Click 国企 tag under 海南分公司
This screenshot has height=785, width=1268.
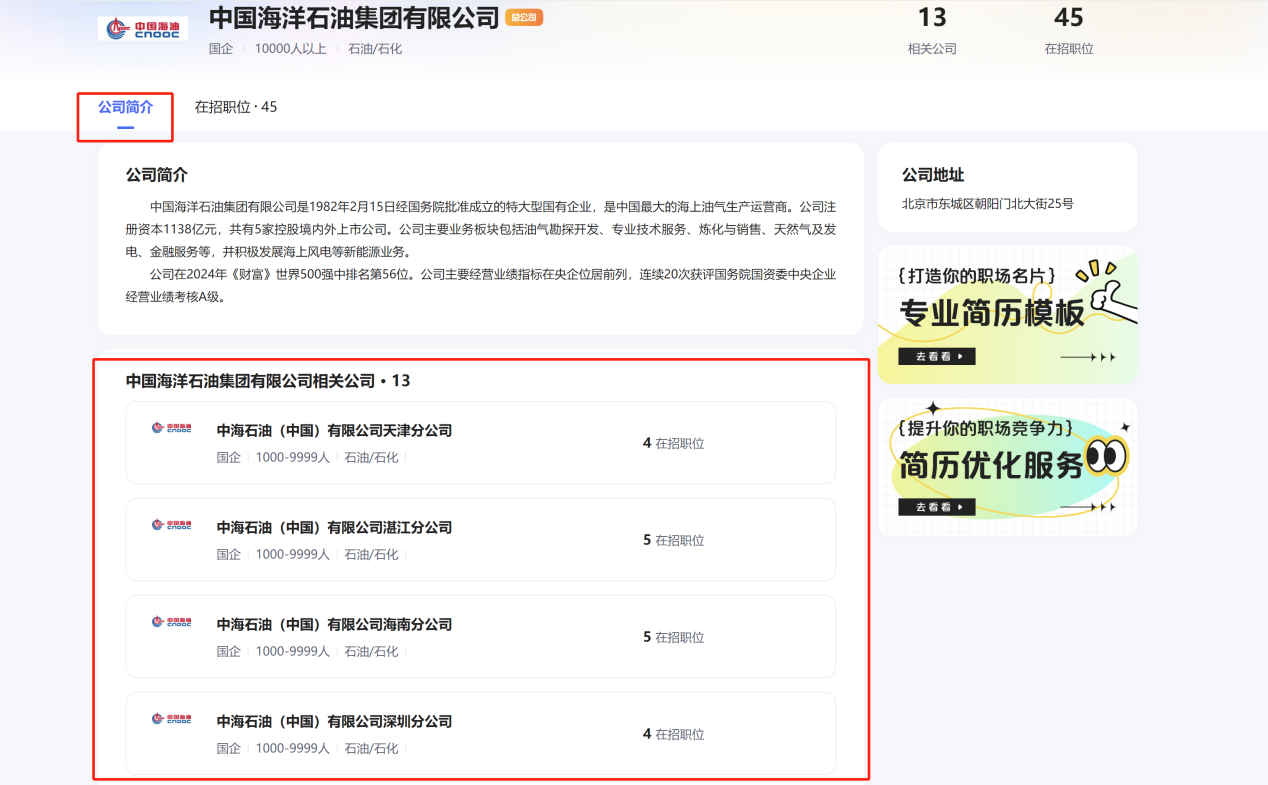pyautogui.click(x=229, y=651)
